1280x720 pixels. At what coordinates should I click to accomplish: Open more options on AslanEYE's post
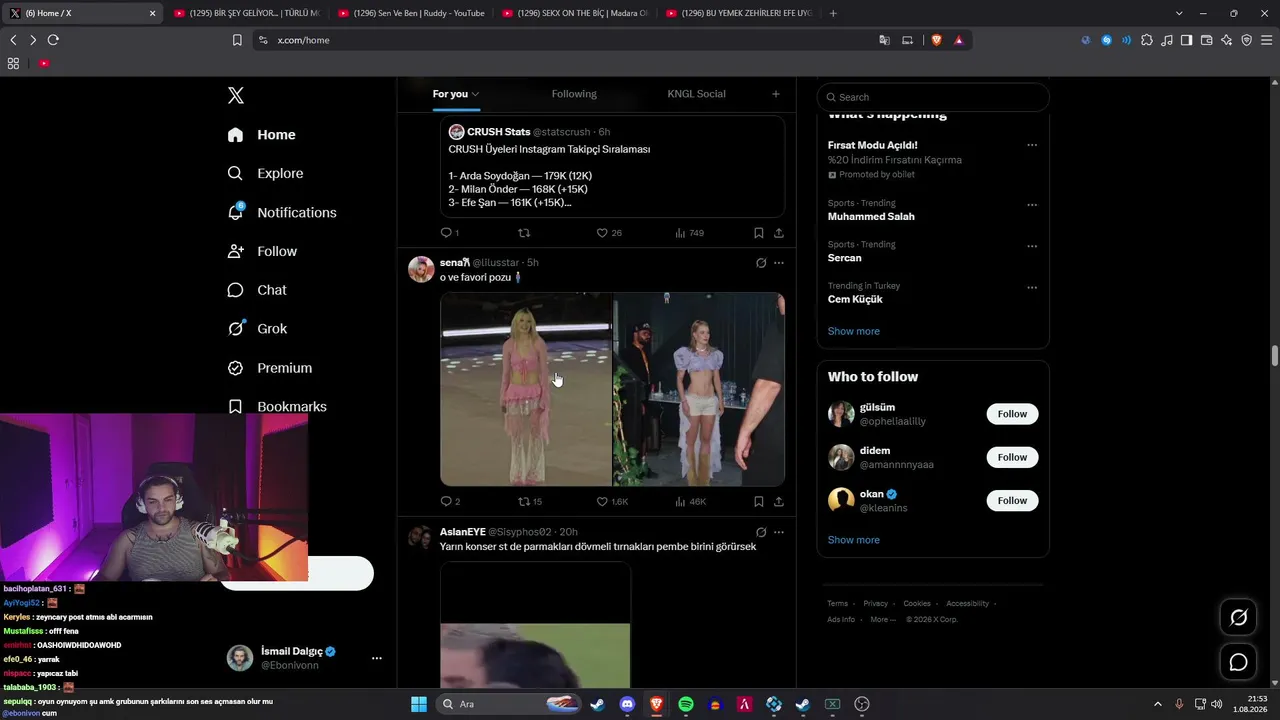tap(779, 532)
